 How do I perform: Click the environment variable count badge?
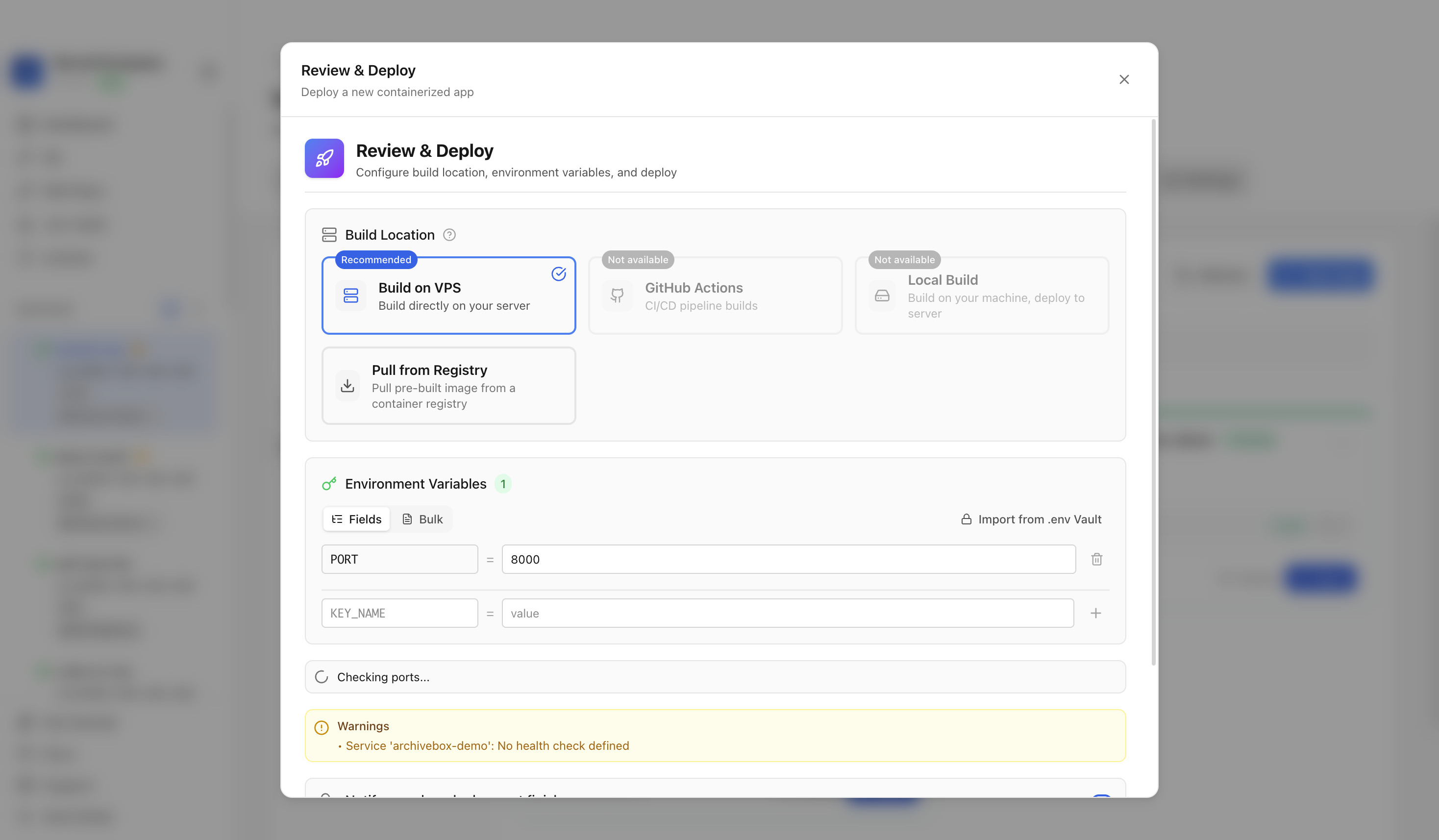(503, 484)
